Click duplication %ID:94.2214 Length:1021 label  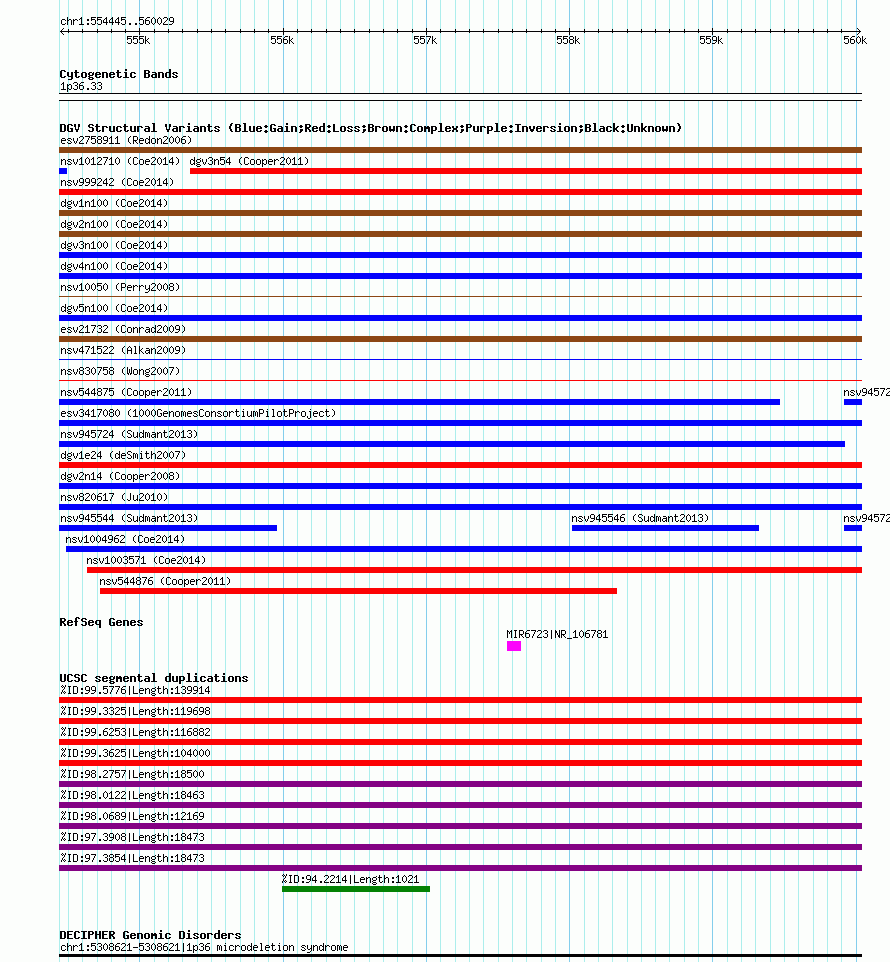click(x=350, y=879)
